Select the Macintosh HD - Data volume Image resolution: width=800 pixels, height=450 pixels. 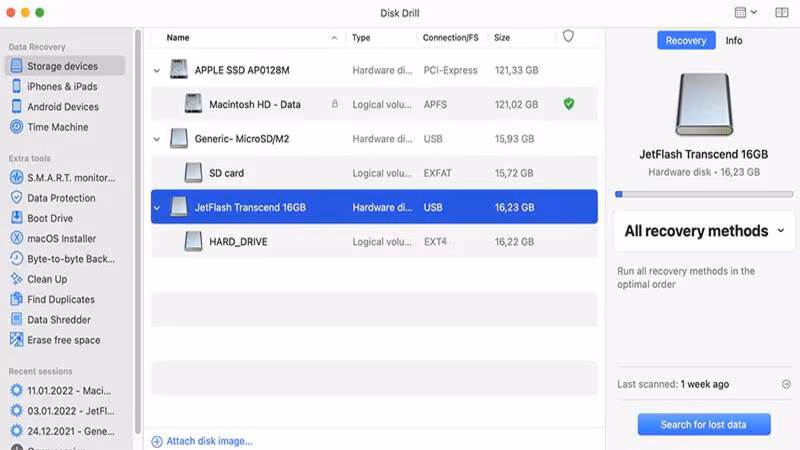click(374, 104)
